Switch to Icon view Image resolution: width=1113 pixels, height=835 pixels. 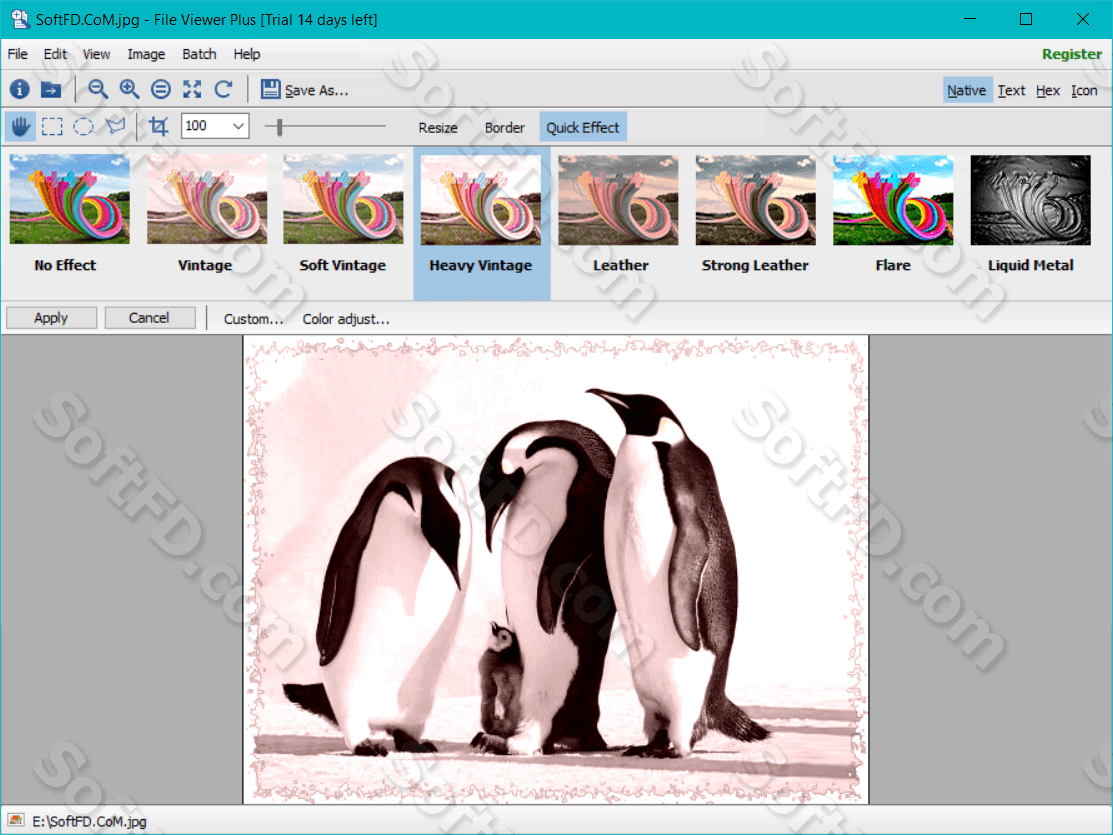coord(1084,90)
